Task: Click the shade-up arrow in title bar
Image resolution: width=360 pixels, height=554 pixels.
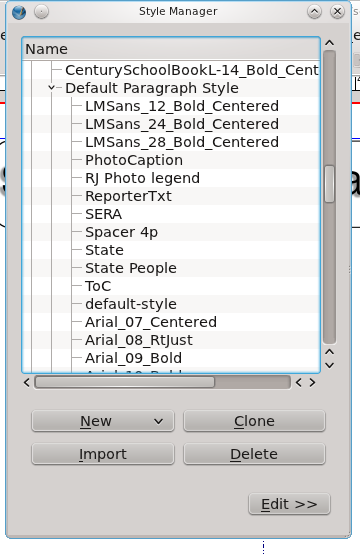Action: tap(314, 12)
